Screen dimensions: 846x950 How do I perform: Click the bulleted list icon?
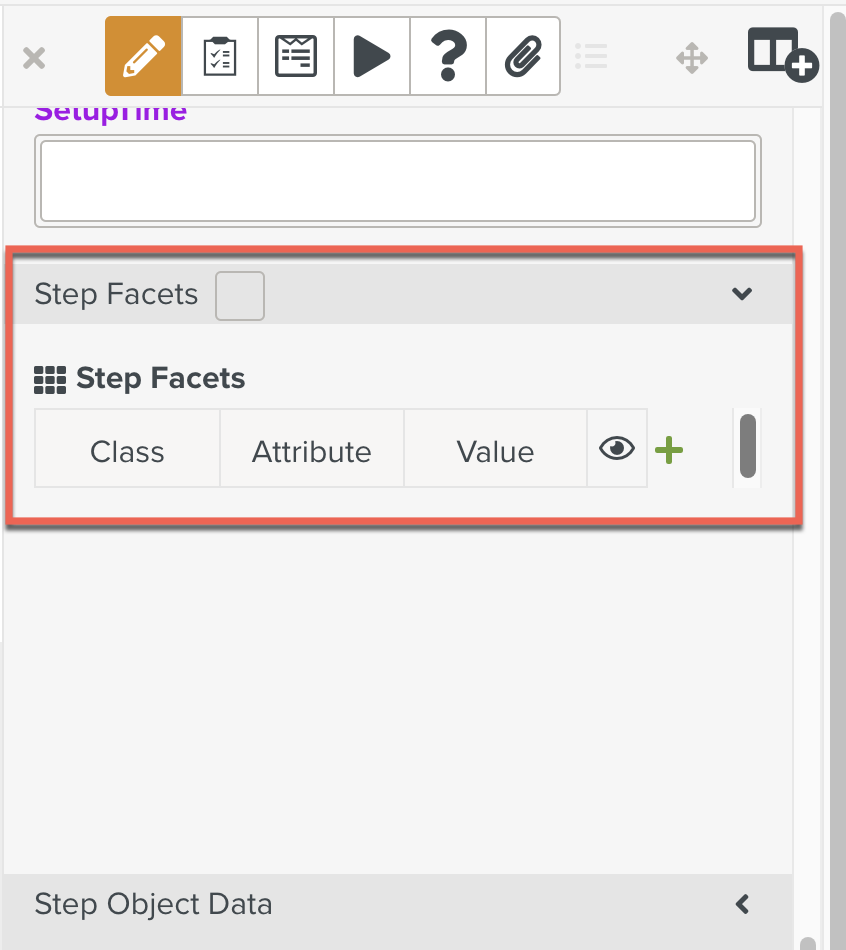(591, 57)
